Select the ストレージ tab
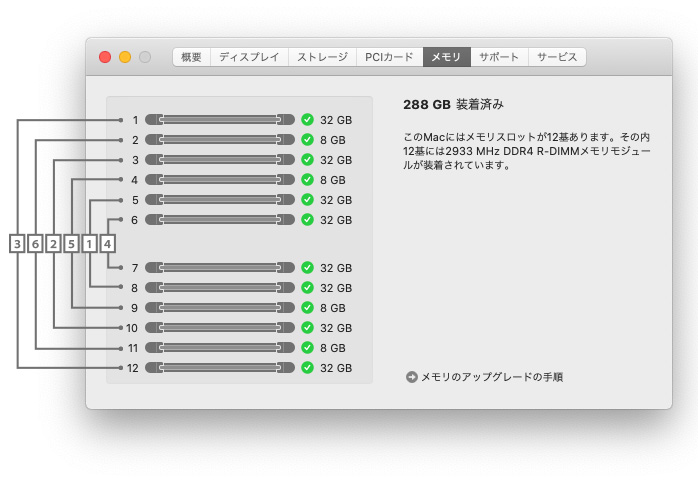Image resolution: width=698 pixels, height=483 pixels. coord(322,57)
